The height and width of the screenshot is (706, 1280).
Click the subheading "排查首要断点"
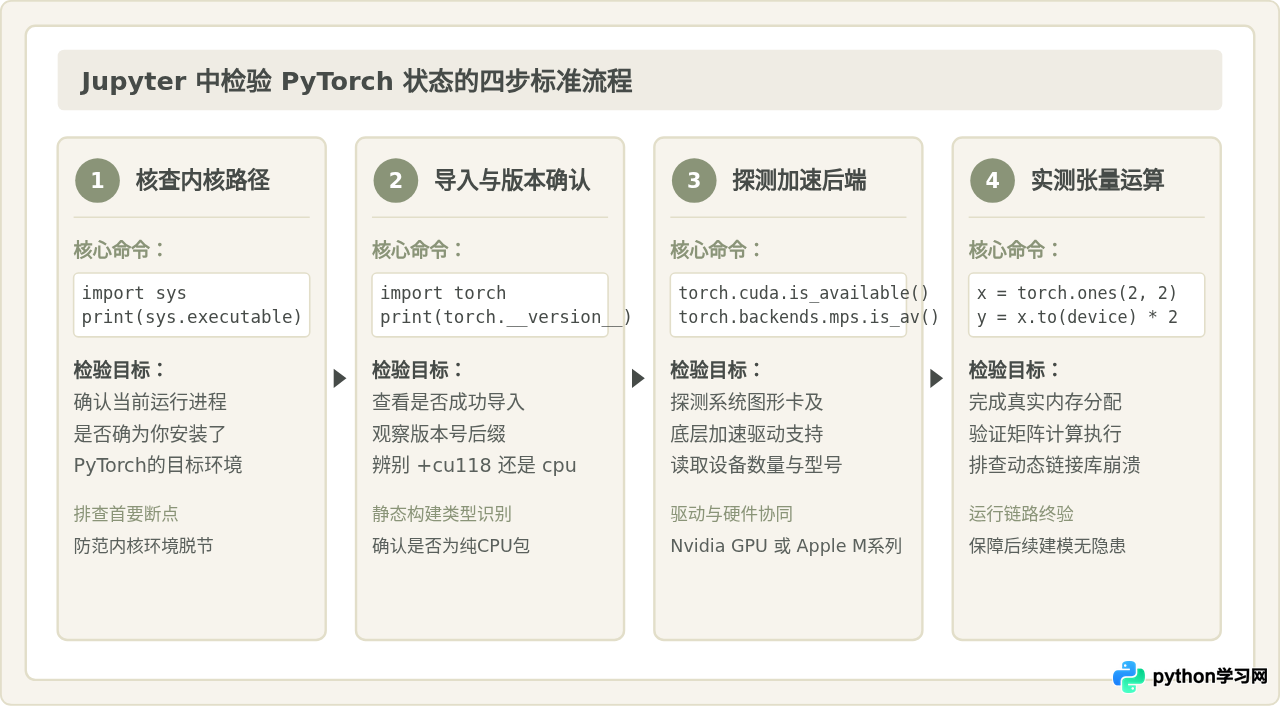pyautogui.click(x=126, y=514)
